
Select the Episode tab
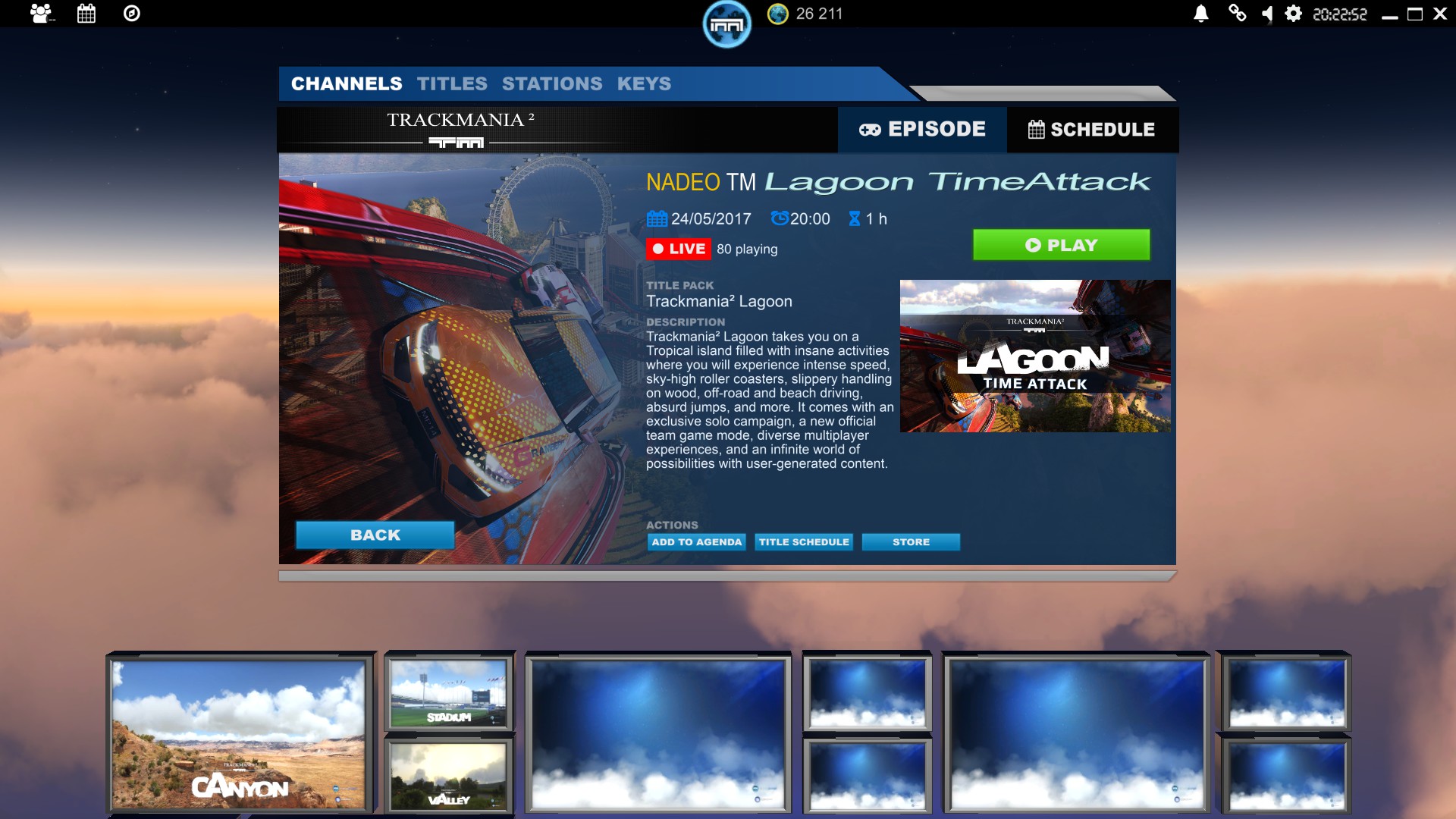point(922,130)
